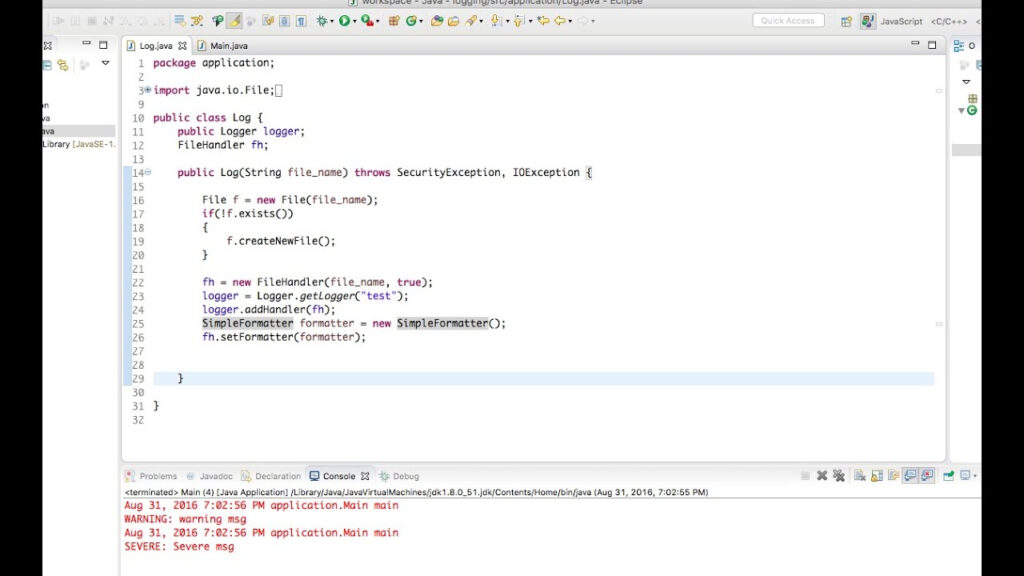
Task: Click 'SEVERE: Severe msg' console line
Action: click(179, 547)
